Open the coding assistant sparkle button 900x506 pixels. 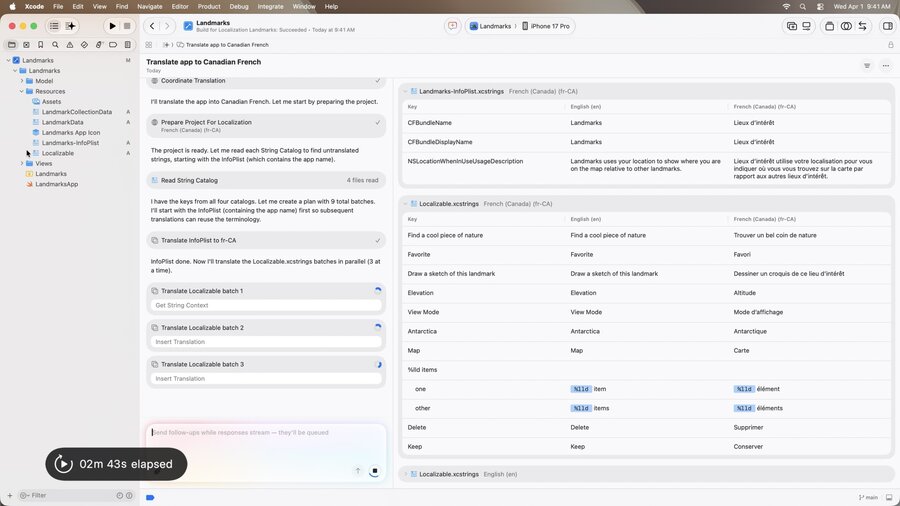70,26
